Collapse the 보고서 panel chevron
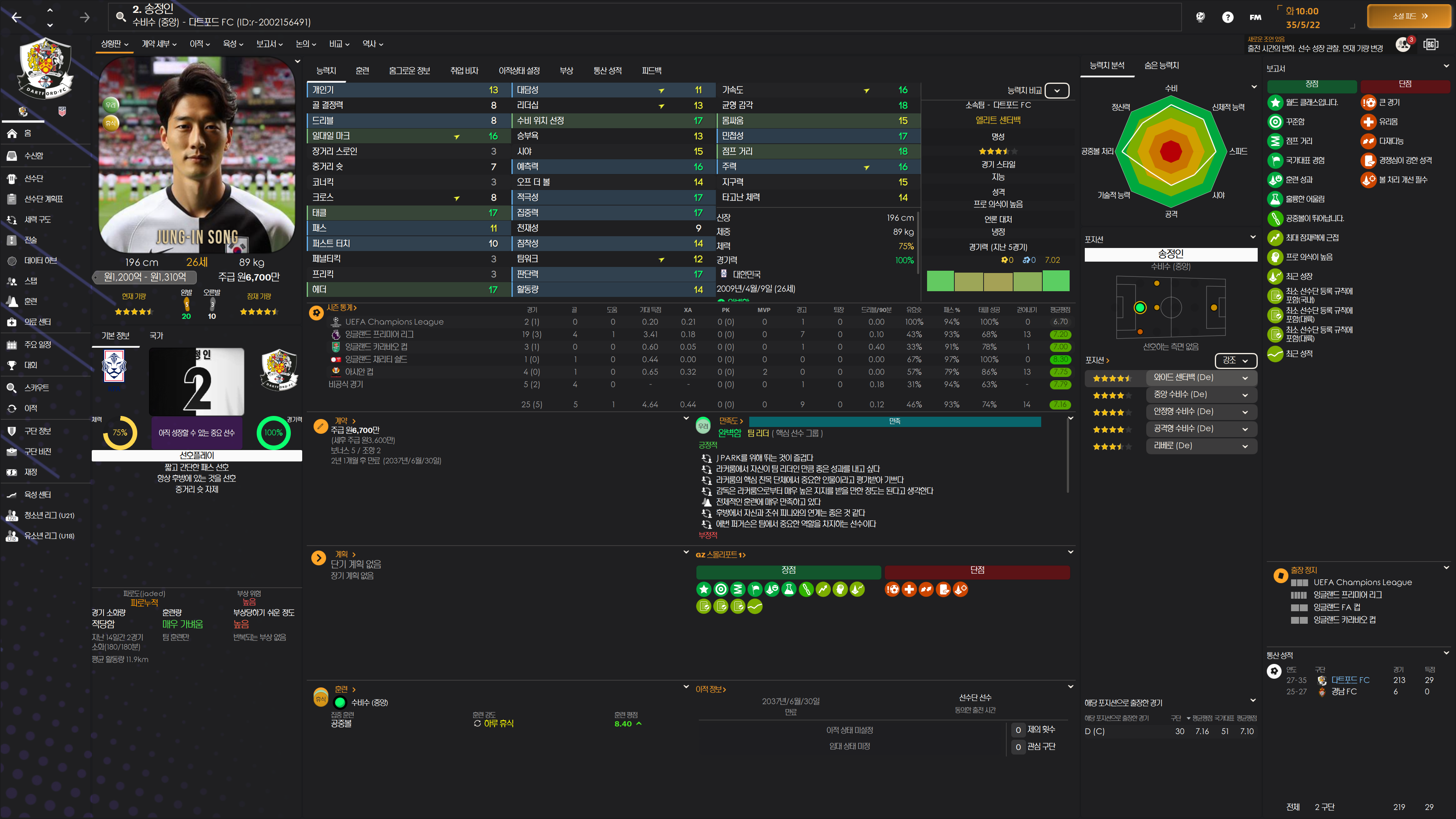1456x819 pixels. 1447,66
